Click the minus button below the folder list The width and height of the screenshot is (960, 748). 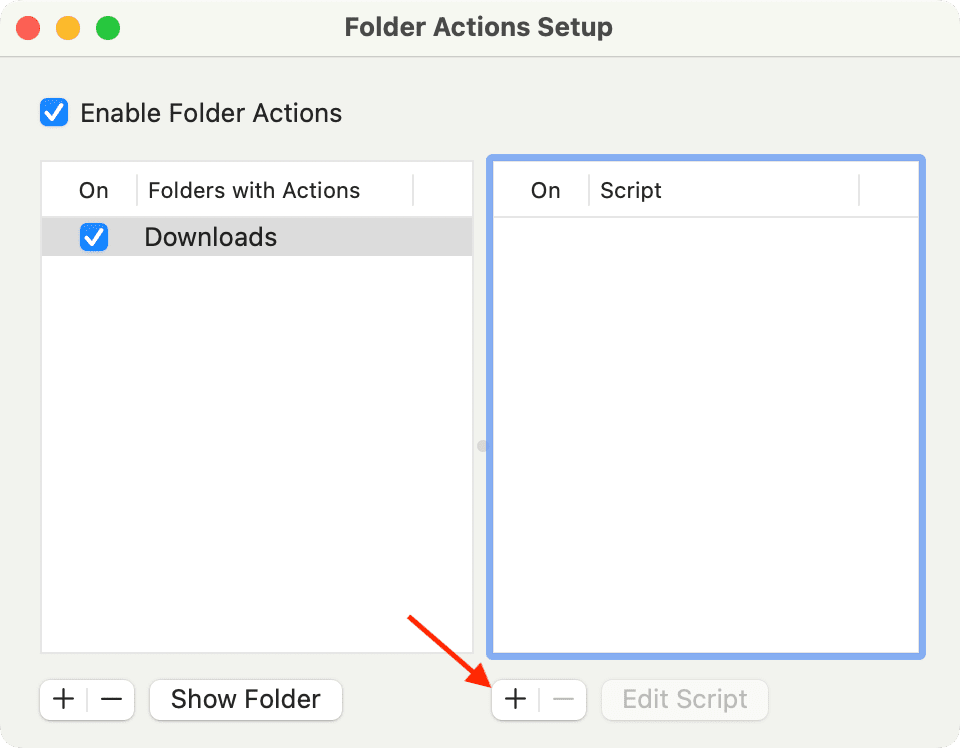[111, 699]
